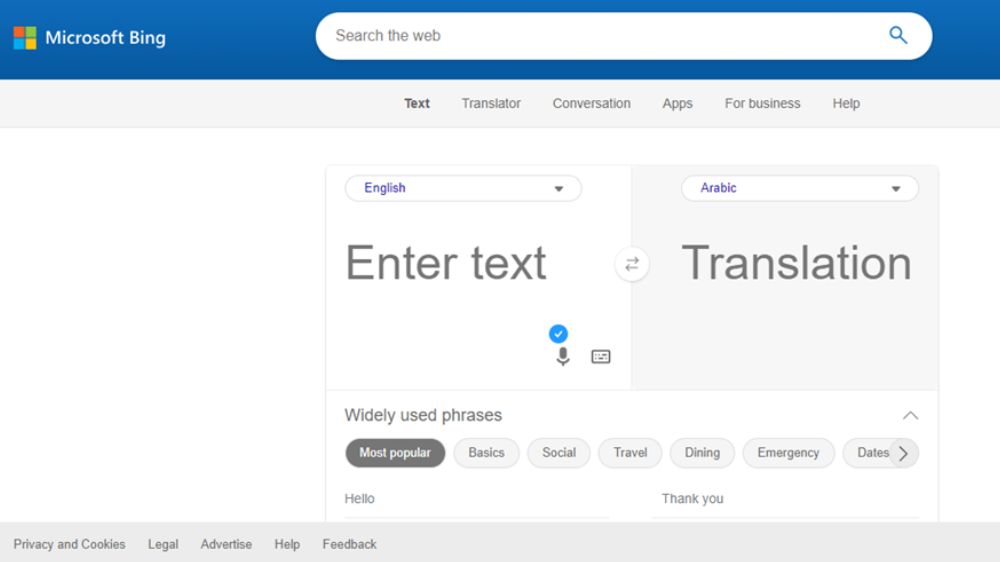Select the Basics phrase category
Viewport: 1000px width, 562px height.
[x=486, y=453]
